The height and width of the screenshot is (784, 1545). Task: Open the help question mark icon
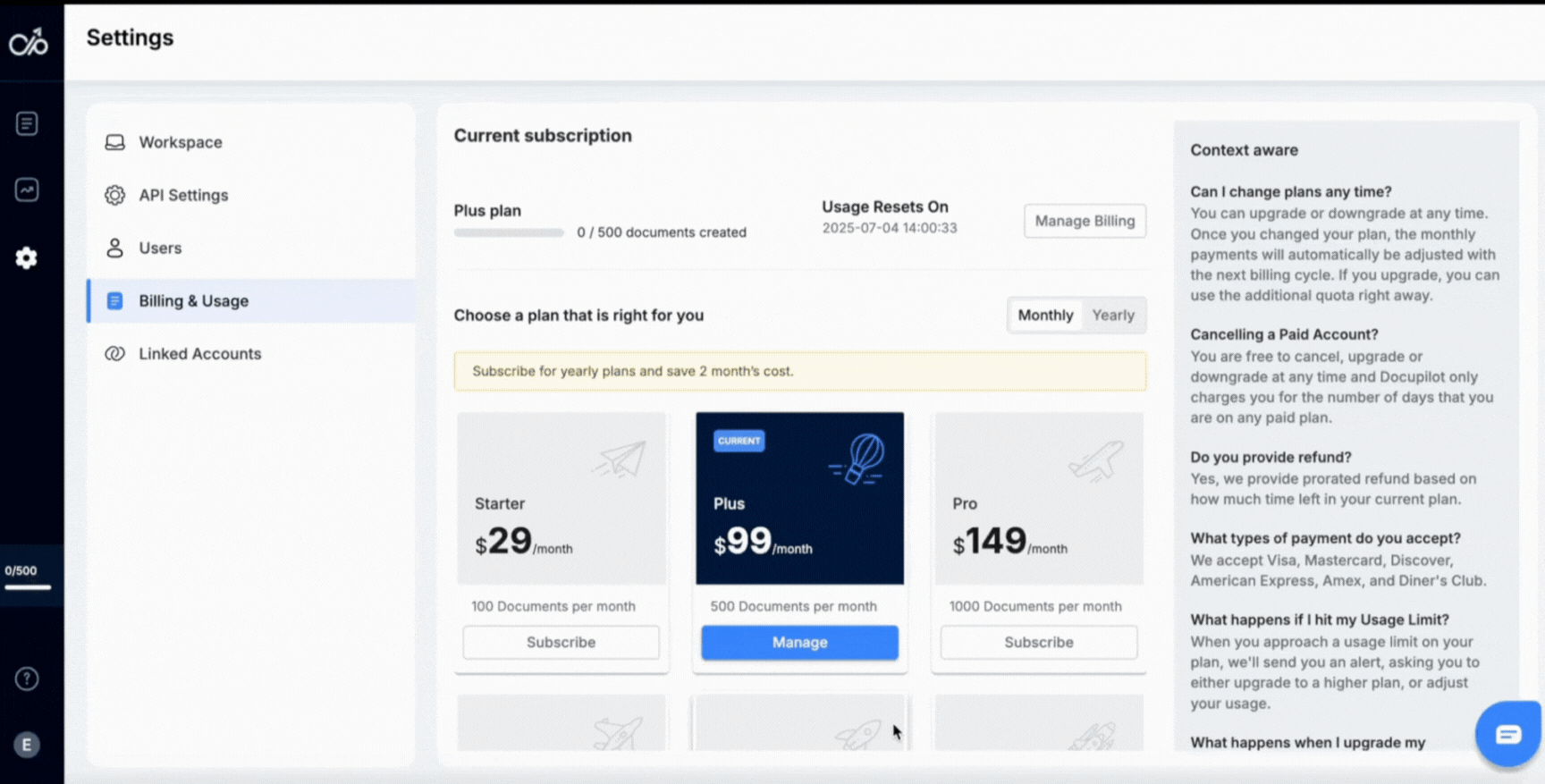pyautogui.click(x=27, y=679)
